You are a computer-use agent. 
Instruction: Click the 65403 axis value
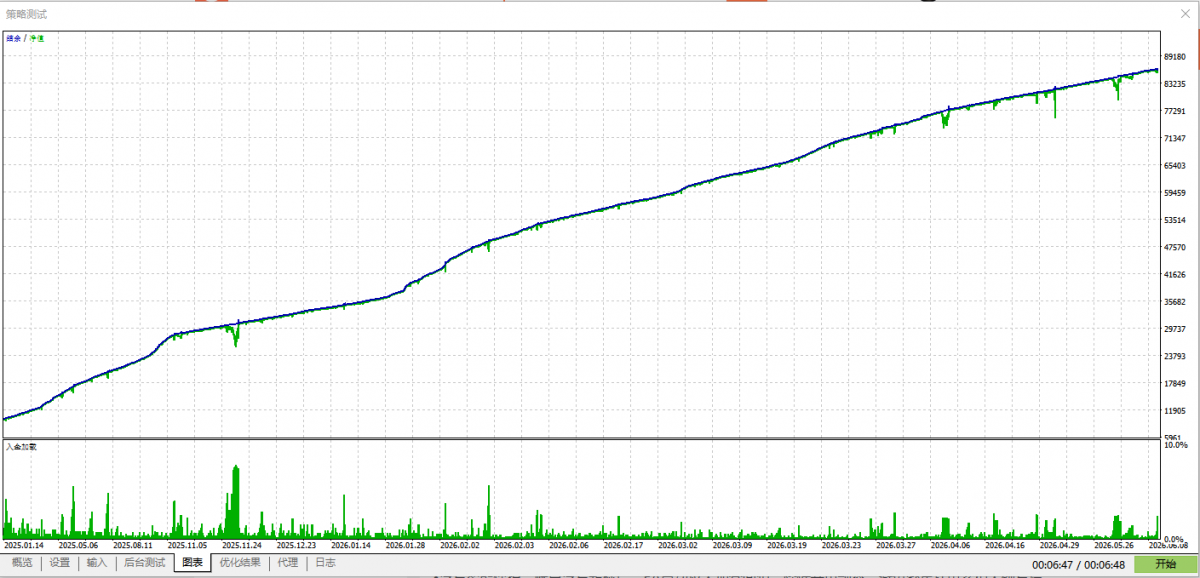pos(1175,165)
